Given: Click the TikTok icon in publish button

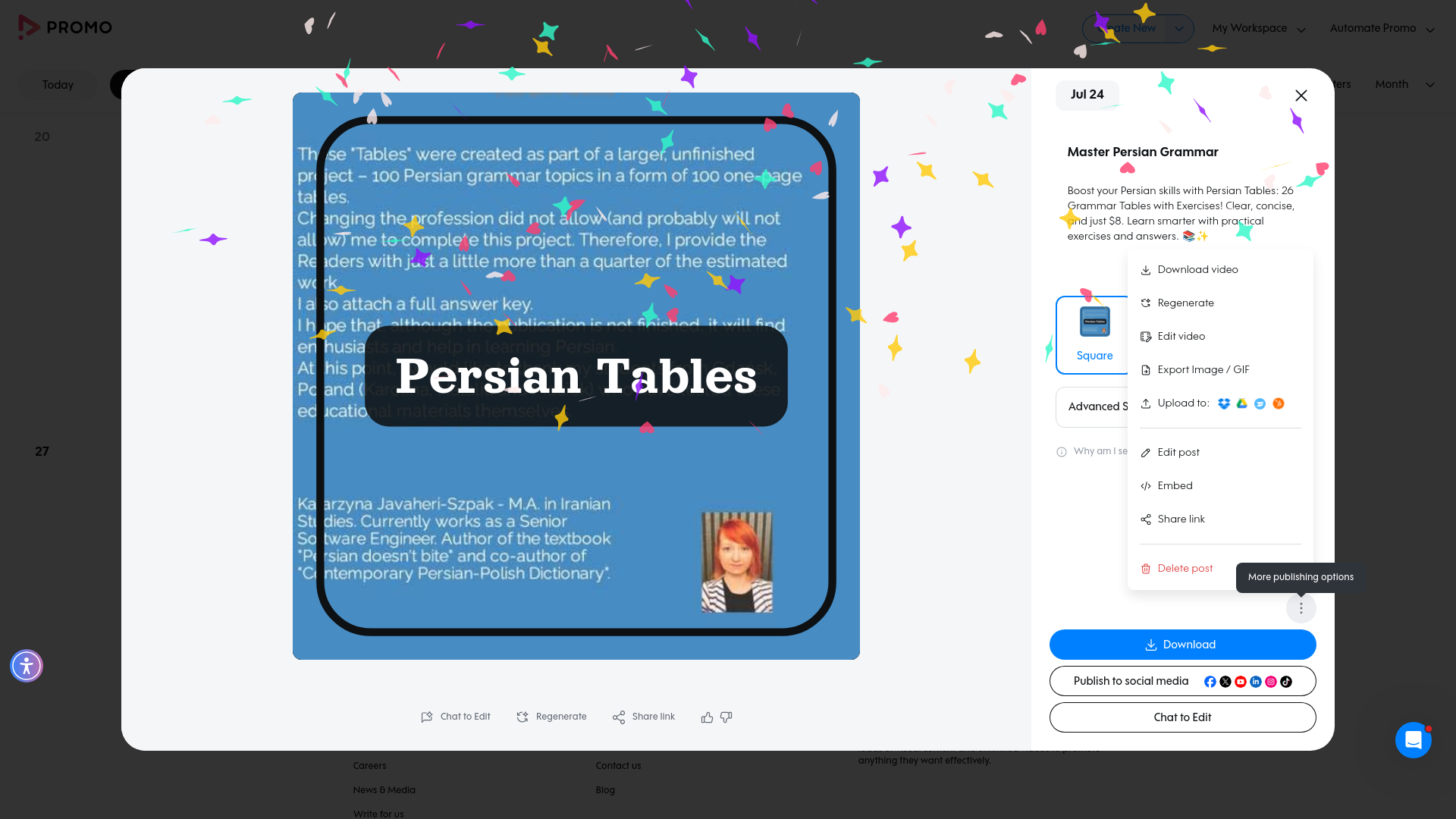Looking at the screenshot, I should (x=1286, y=682).
